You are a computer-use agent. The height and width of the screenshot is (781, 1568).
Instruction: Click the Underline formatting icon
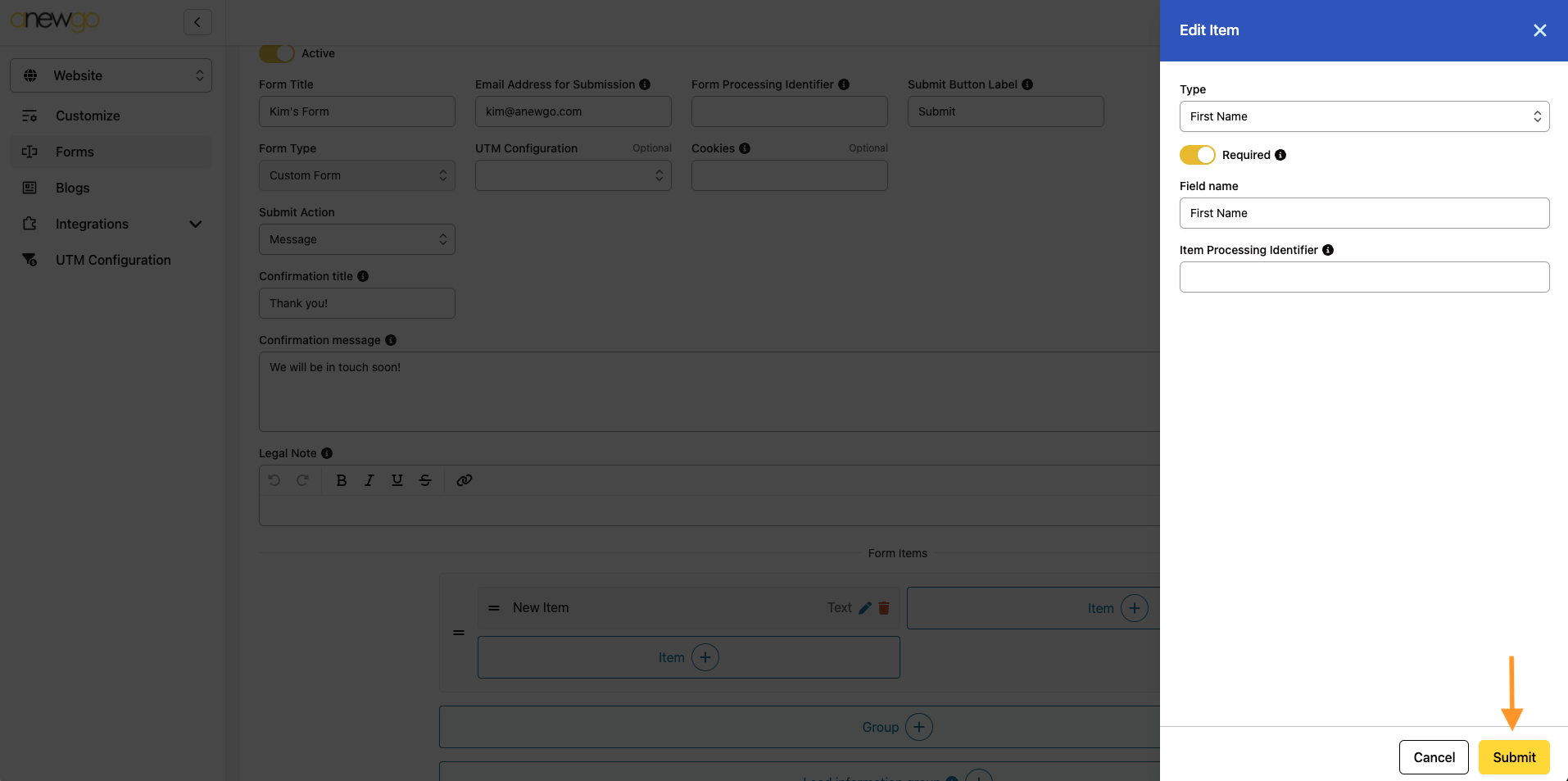[397, 480]
